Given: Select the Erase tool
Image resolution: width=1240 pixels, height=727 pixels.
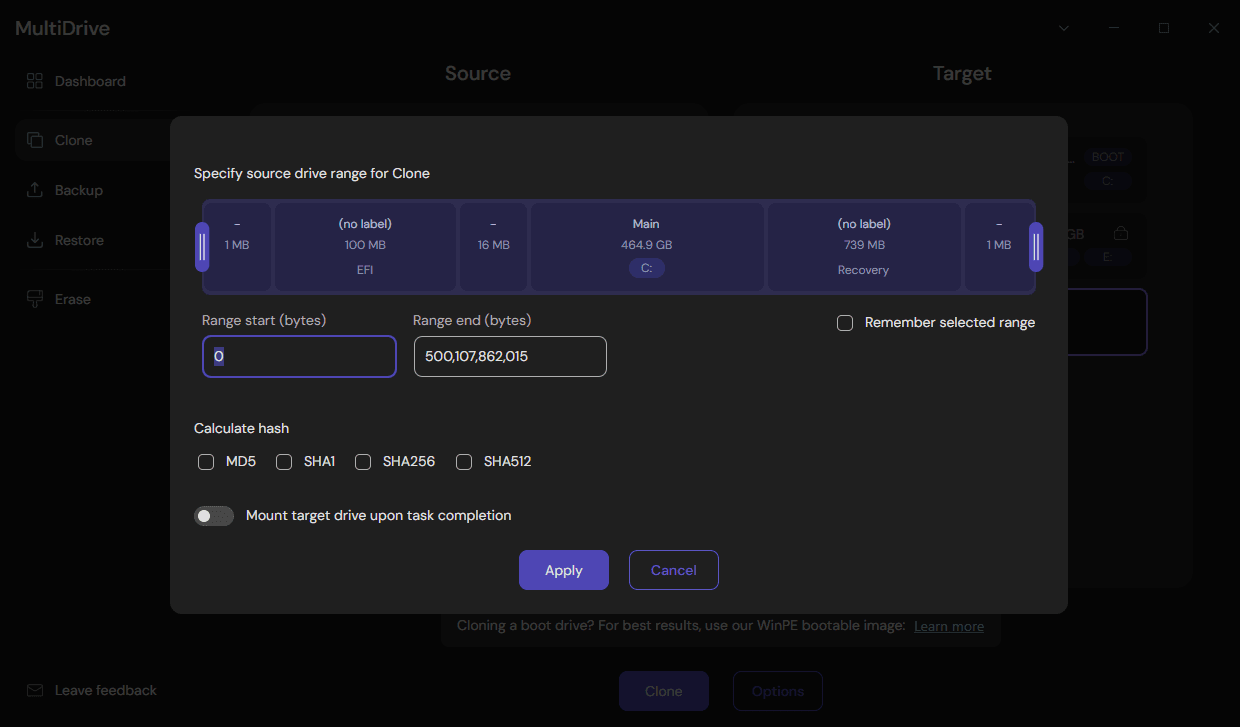Looking at the screenshot, I should (x=72, y=298).
